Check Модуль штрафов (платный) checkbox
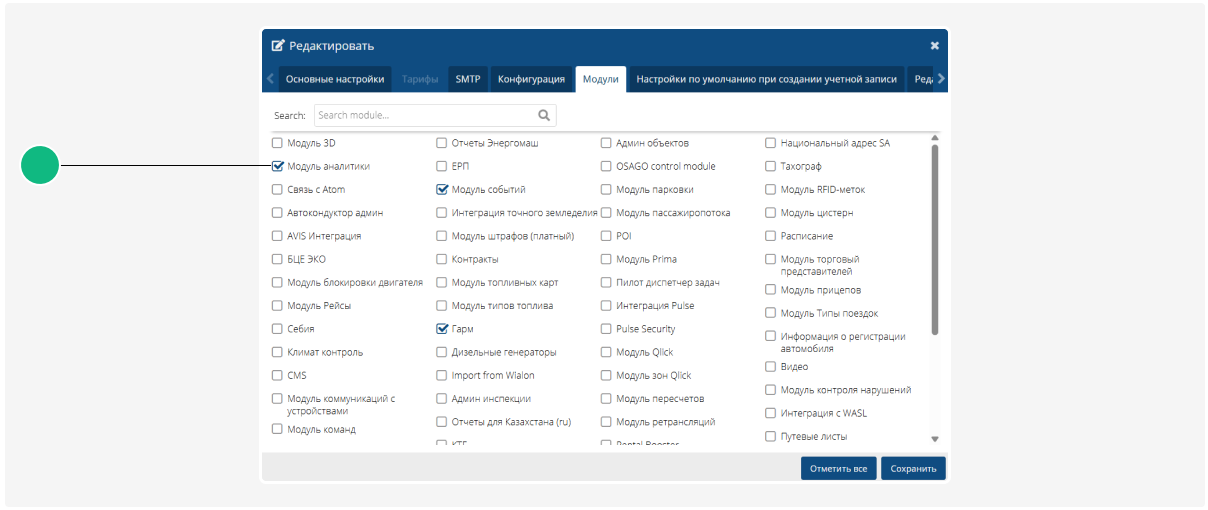1208x510 pixels. click(x=442, y=236)
